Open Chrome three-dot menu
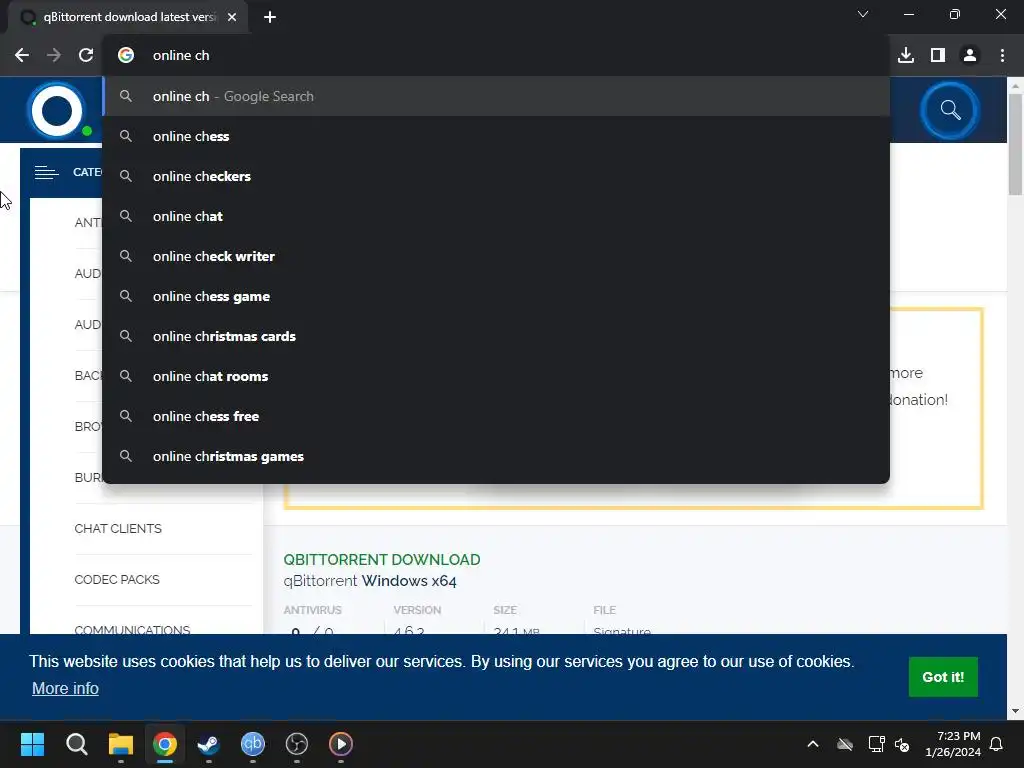Image resolution: width=1024 pixels, height=768 pixels. click(1002, 56)
